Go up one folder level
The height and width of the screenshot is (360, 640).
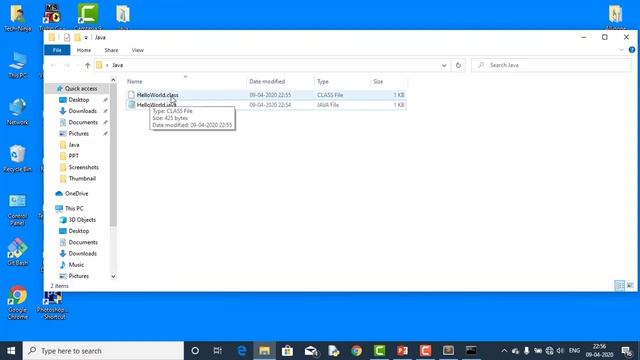pyautogui.click(x=87, y=65)
